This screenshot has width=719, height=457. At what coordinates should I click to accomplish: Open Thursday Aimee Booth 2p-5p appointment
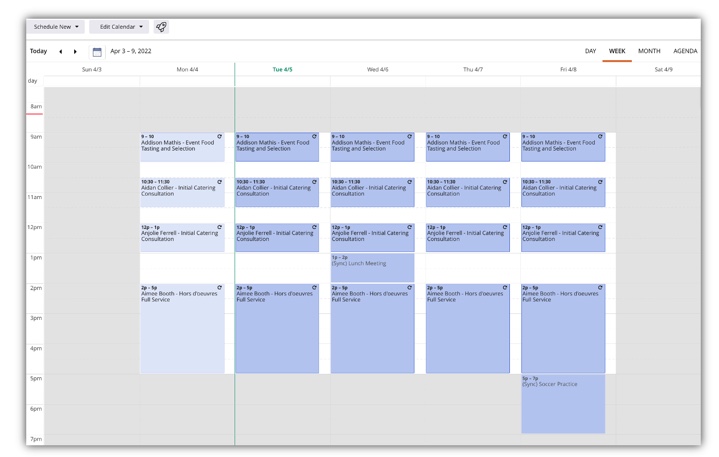point(468,328)
